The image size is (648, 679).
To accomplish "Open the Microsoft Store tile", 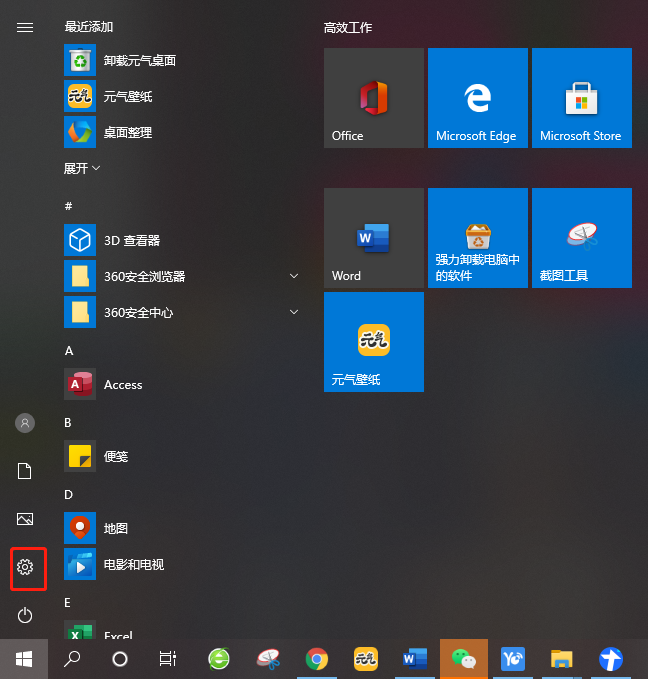I will point(582,98).
